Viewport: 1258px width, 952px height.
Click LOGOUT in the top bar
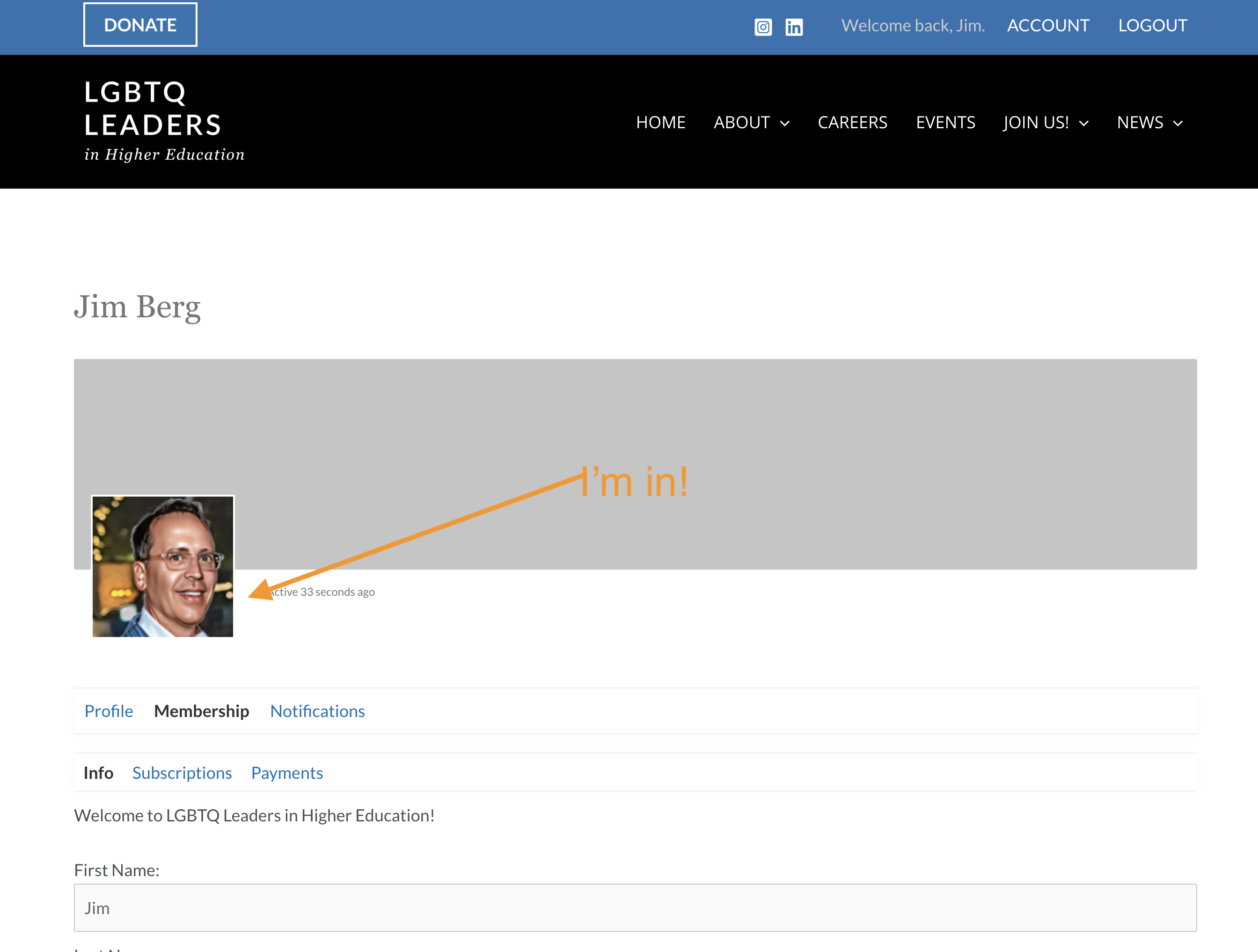(1153, 26)
